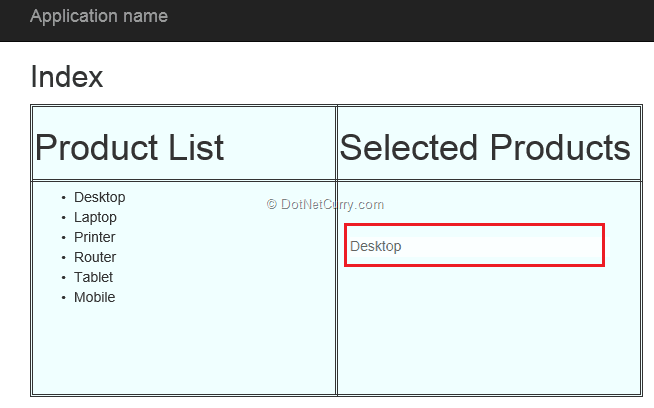The width and height of the screenshot is (654, 408).
Task: Click the bullet beside Router list item
Action: 63,258
